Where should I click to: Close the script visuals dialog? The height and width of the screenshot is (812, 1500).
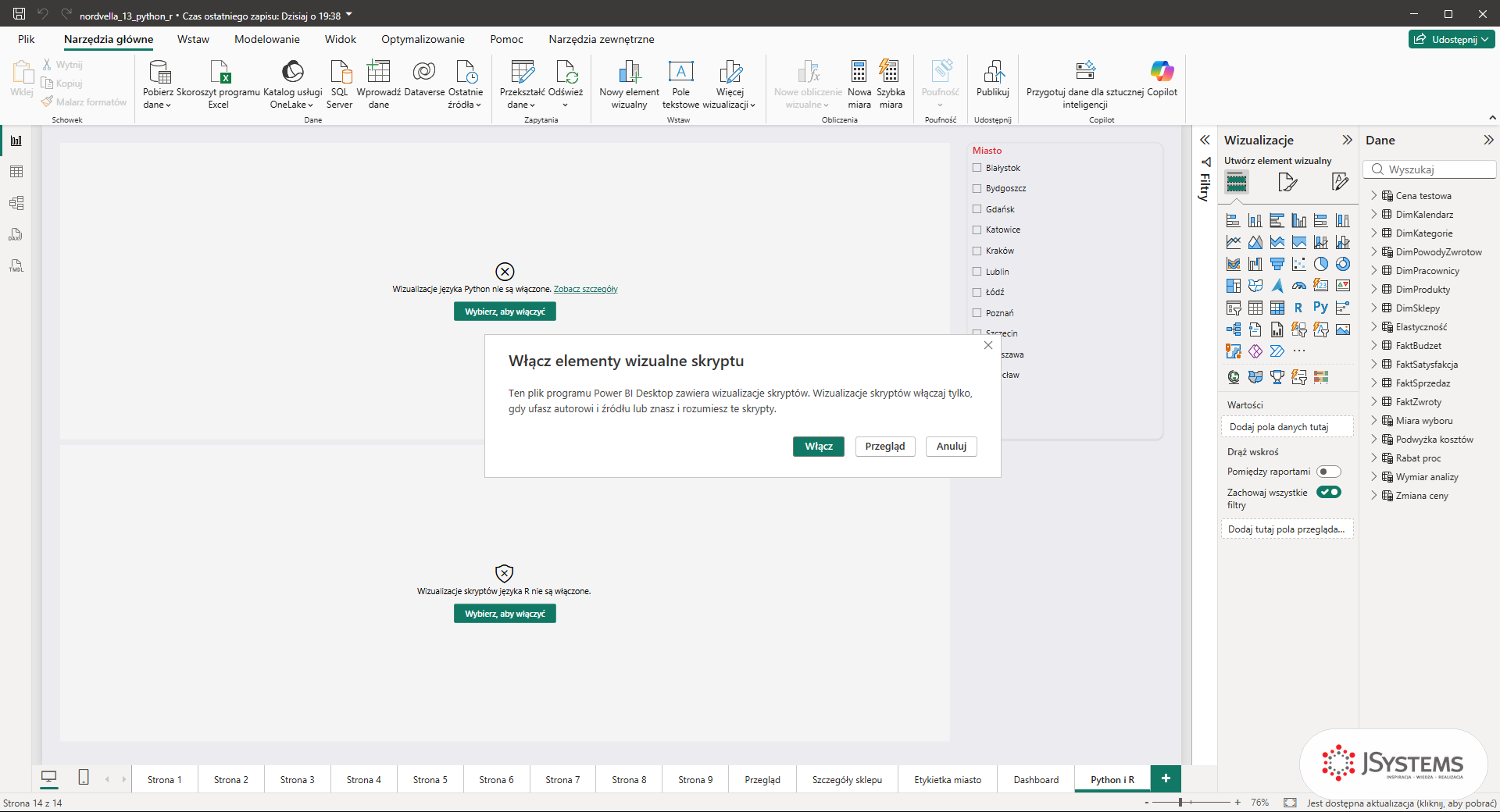[988, 345]
